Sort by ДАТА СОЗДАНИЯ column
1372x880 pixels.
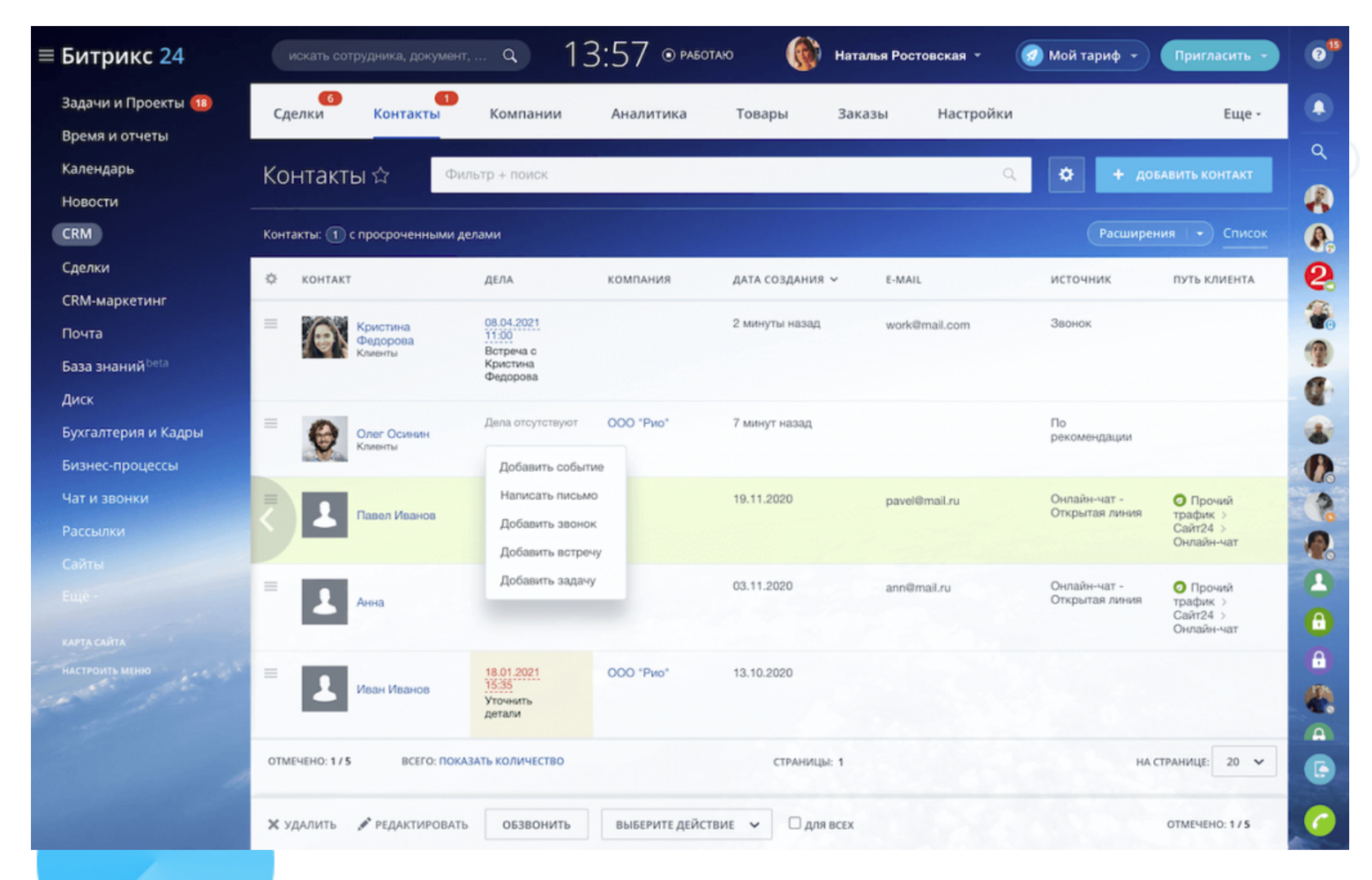(785, 279)
